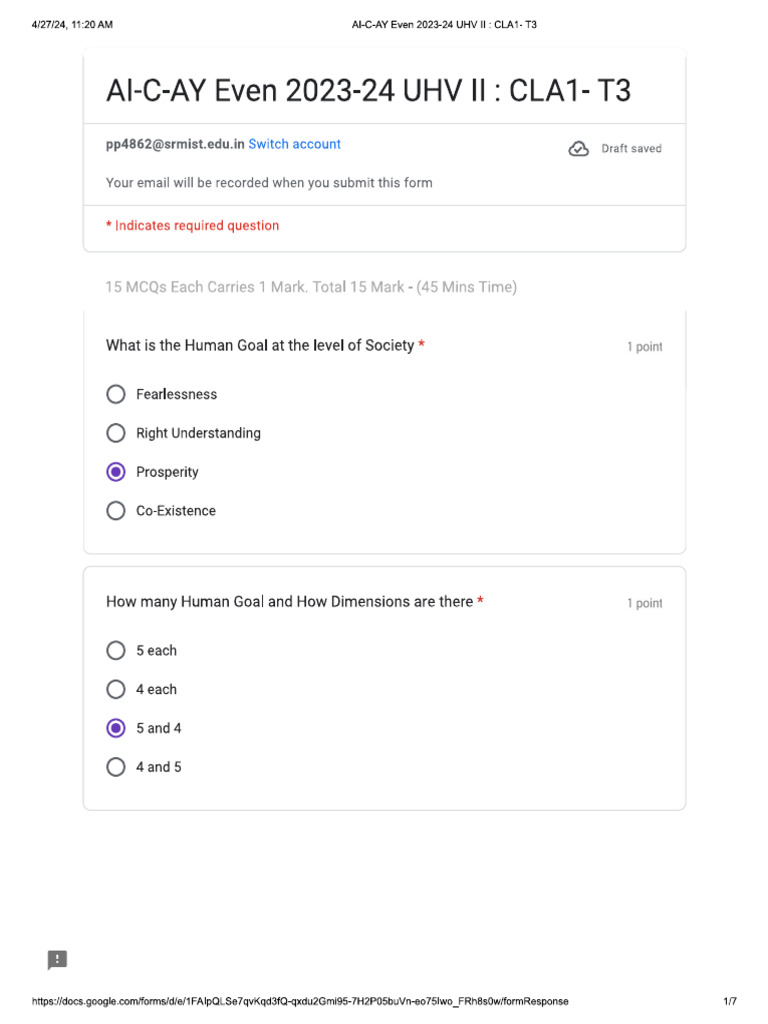
Task: Pick the '4 and 5' radio option
Action: (x=116, y=767)
